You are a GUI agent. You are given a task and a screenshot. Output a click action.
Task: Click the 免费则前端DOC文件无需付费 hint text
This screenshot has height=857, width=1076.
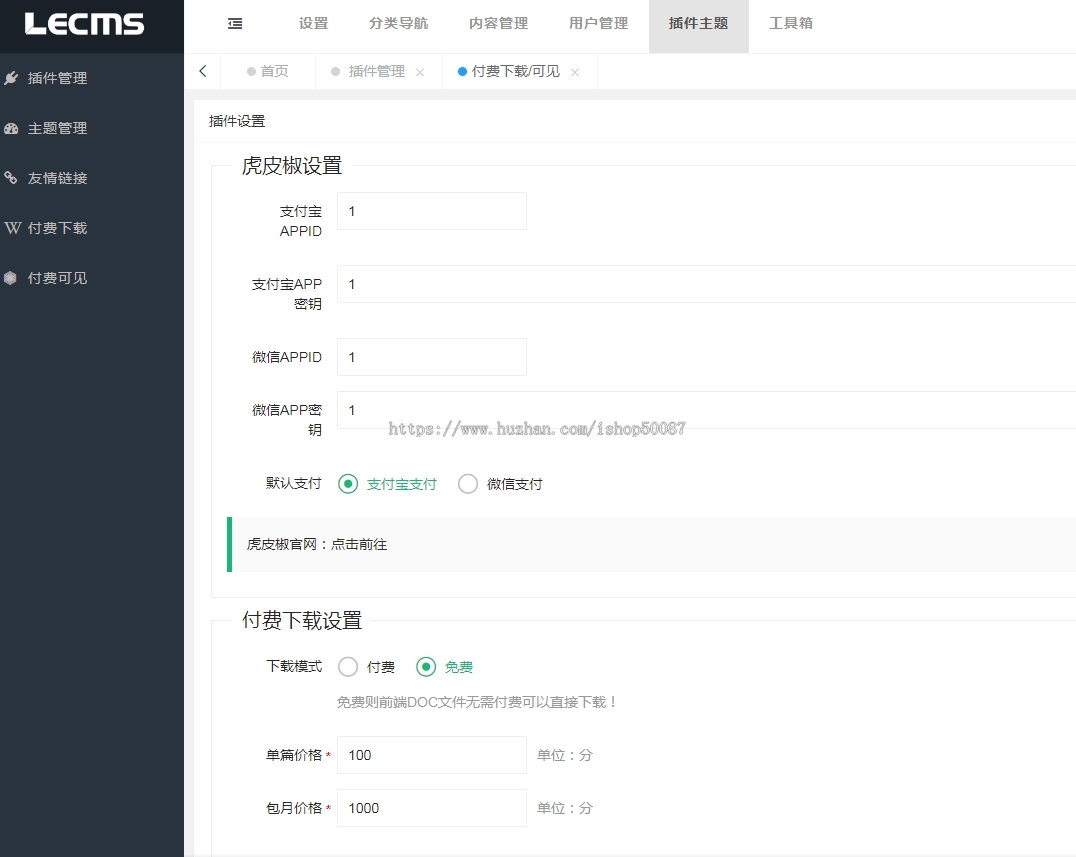coord(477,702)
